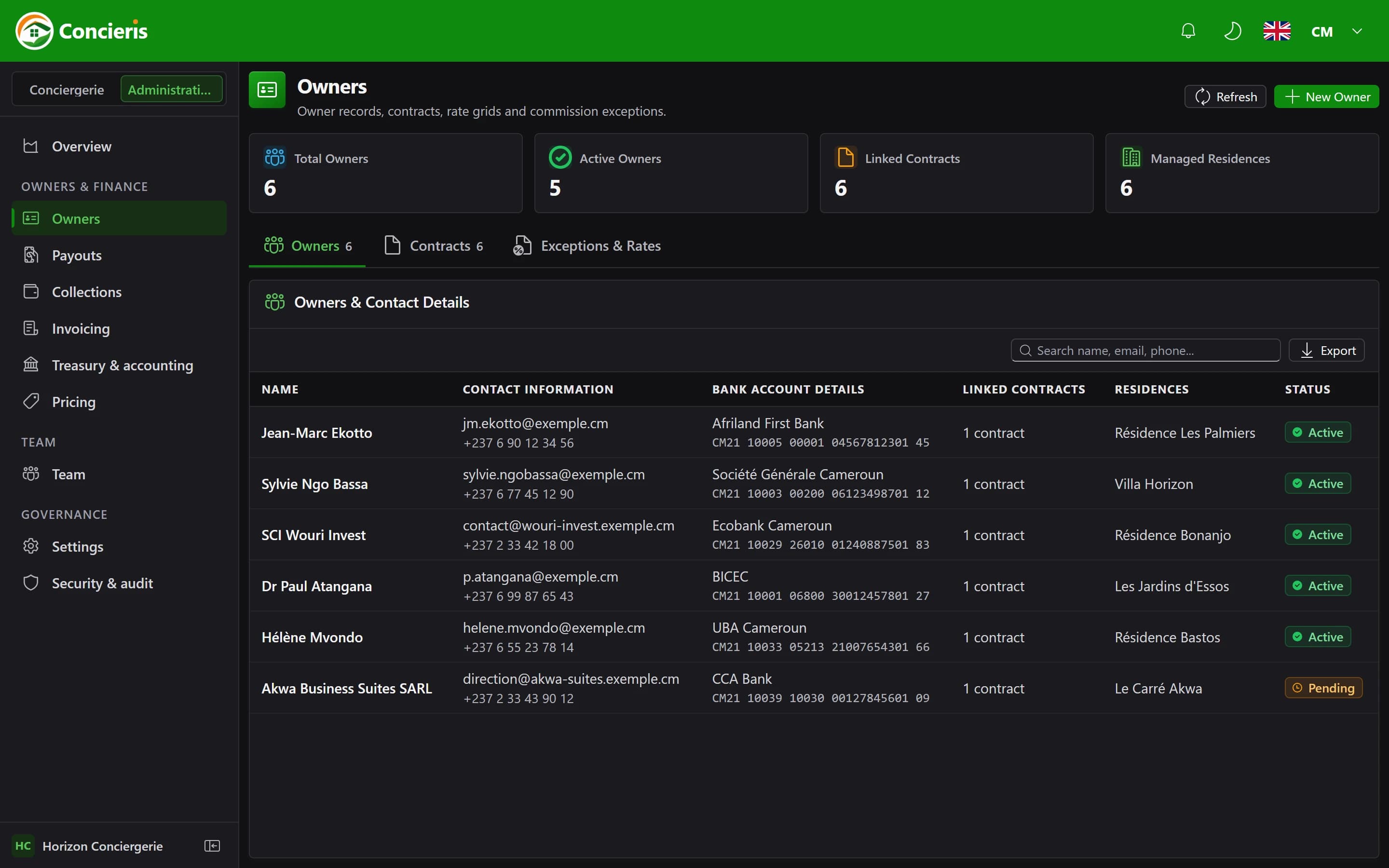Switch to Conciergerie mode

coord(67,90)
